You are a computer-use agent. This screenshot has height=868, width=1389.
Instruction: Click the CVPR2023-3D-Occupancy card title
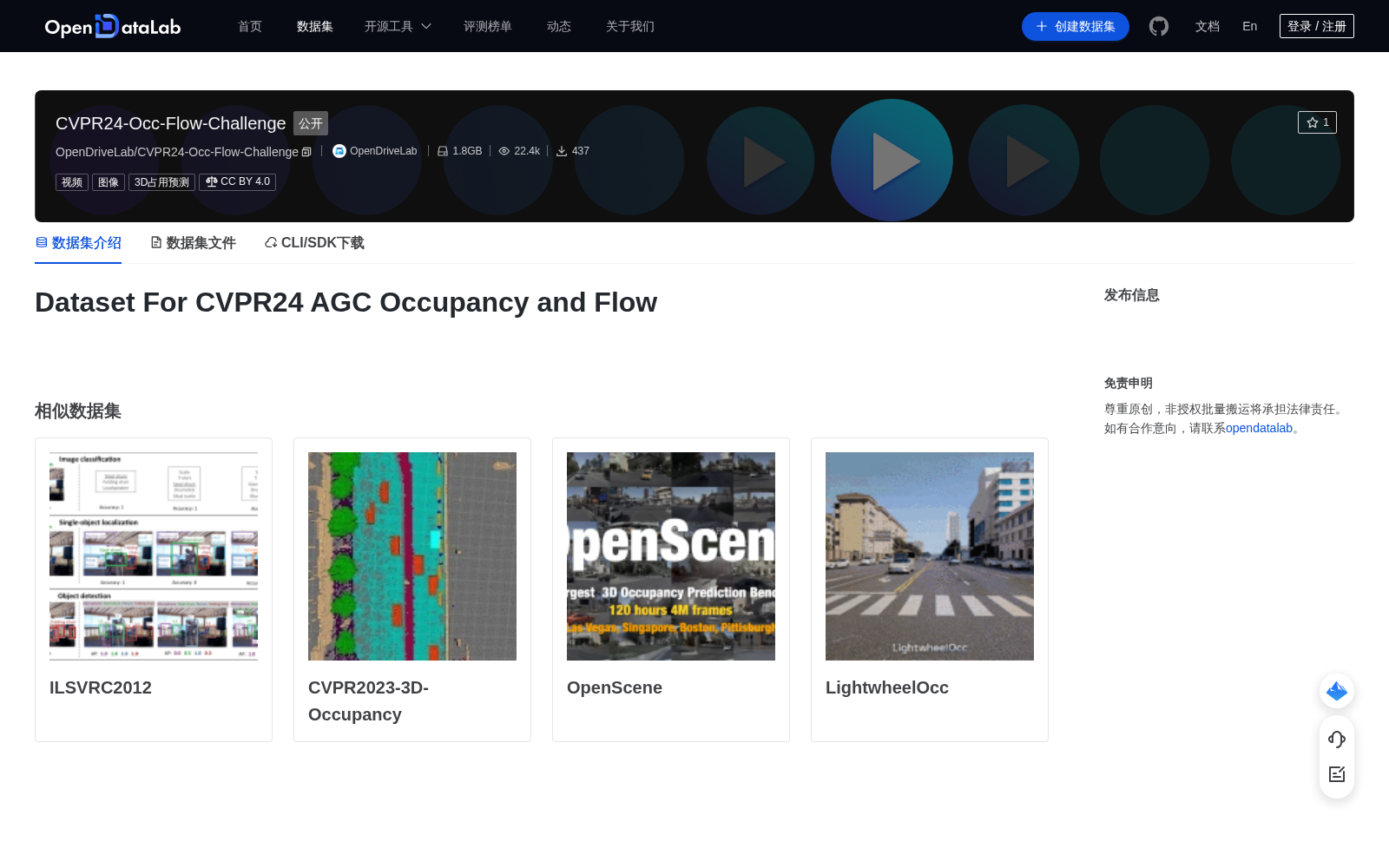point(369,701)
